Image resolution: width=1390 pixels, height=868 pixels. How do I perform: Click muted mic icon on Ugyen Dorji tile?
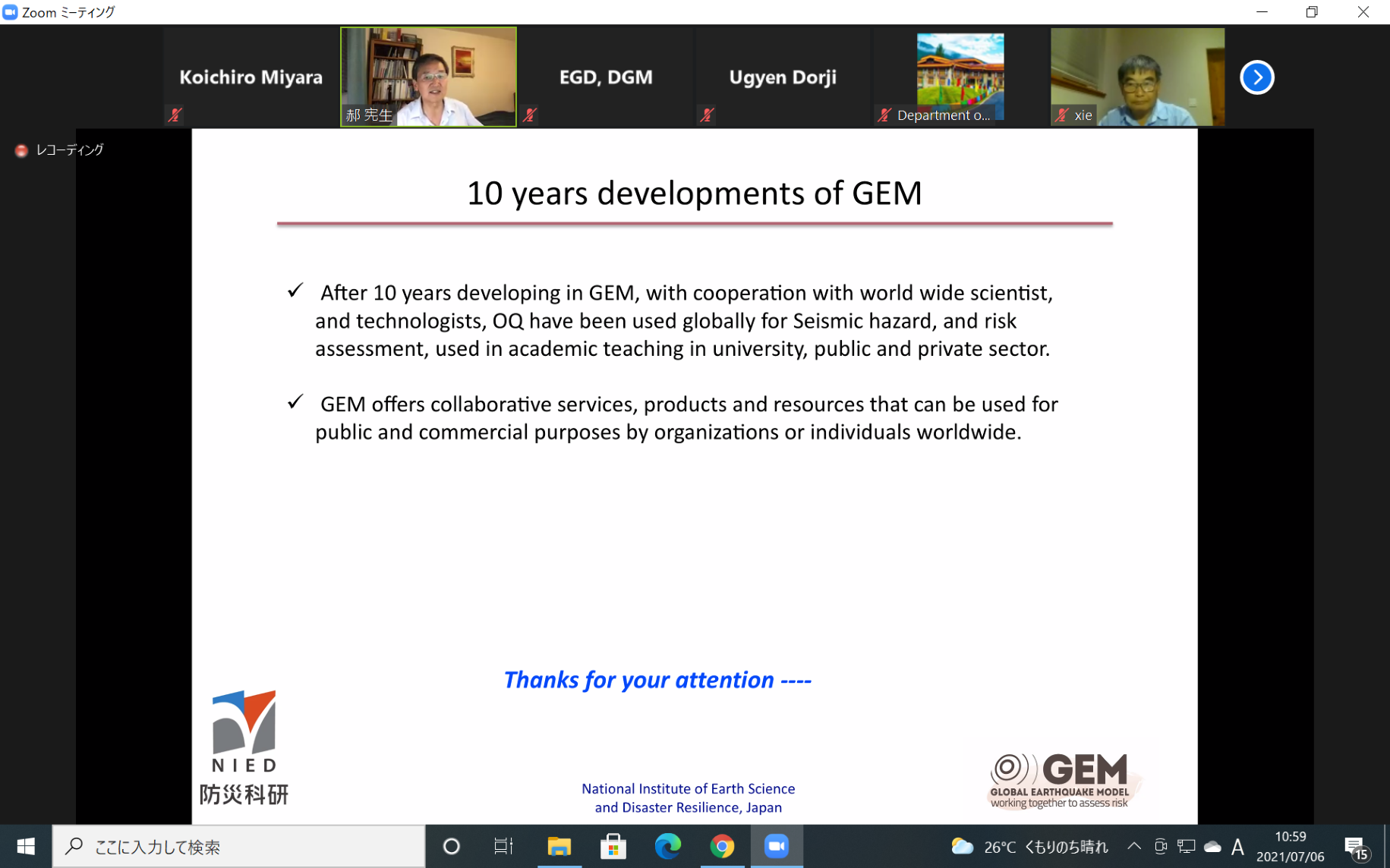pyautogui.click(x=708, y=115)
